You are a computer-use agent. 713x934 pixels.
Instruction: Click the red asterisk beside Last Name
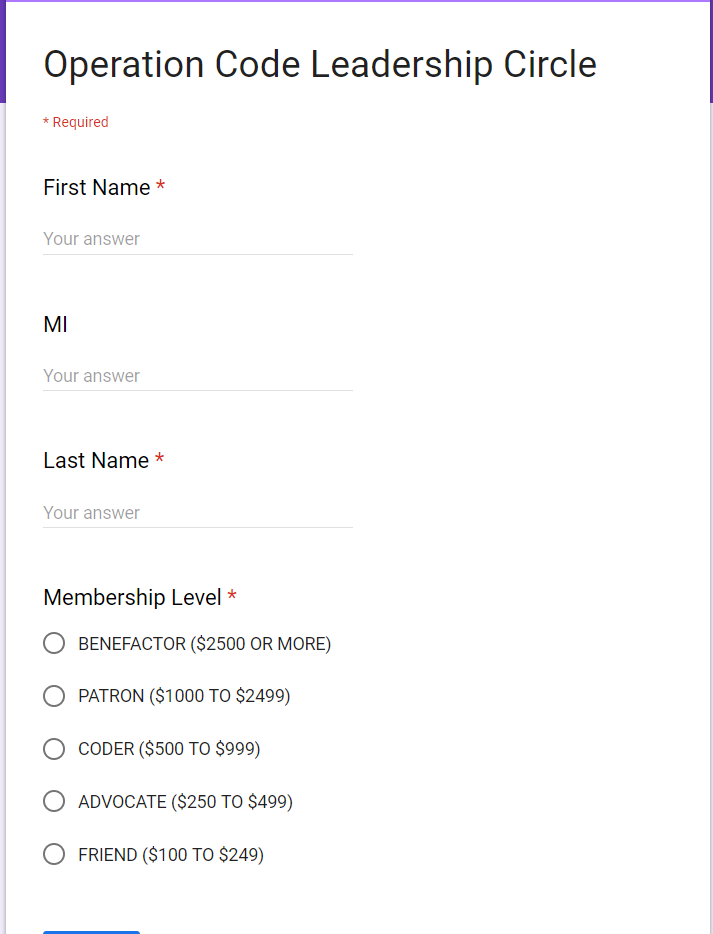159,460
